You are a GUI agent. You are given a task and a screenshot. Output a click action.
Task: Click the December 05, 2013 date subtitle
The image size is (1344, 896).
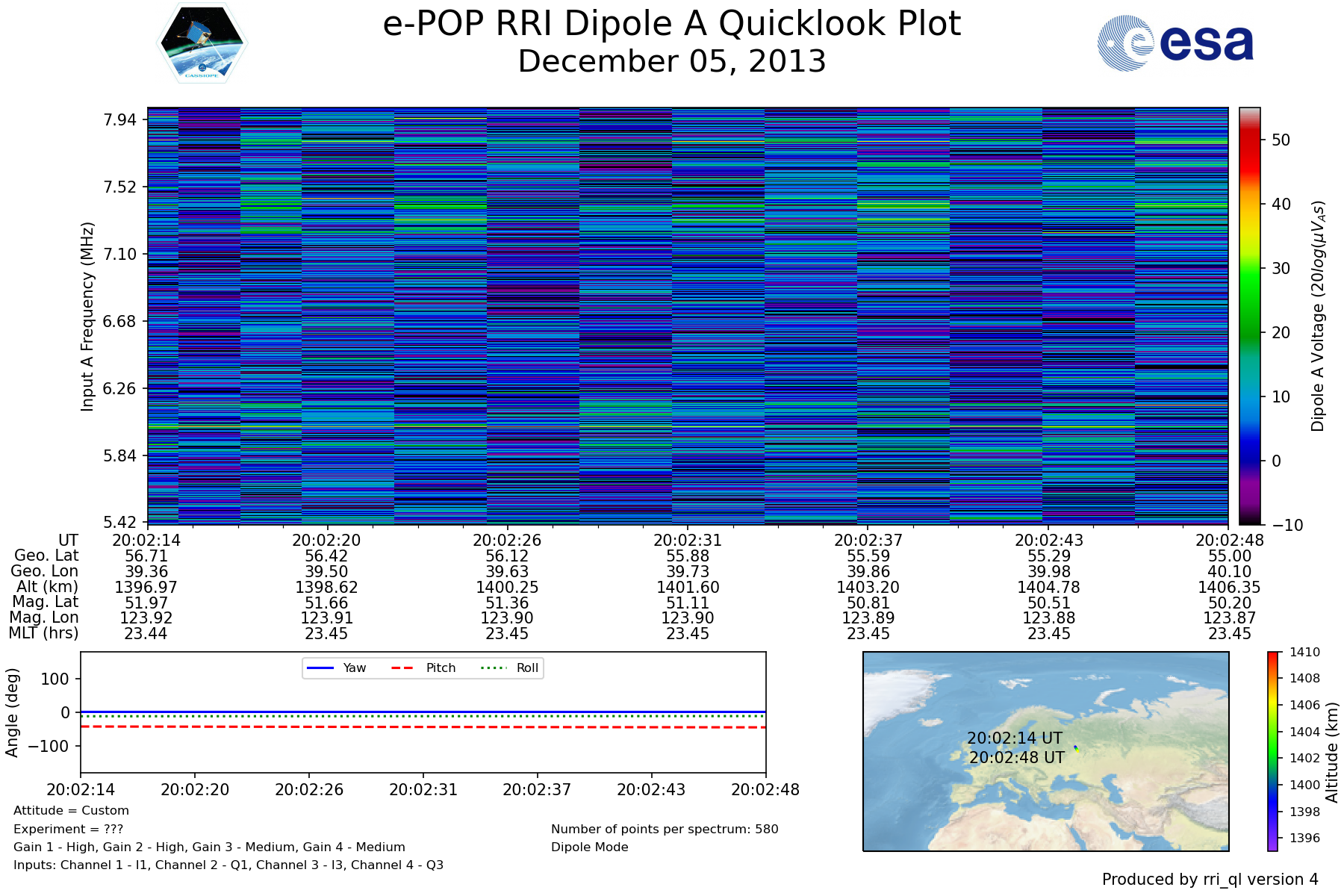coord(671,61)
